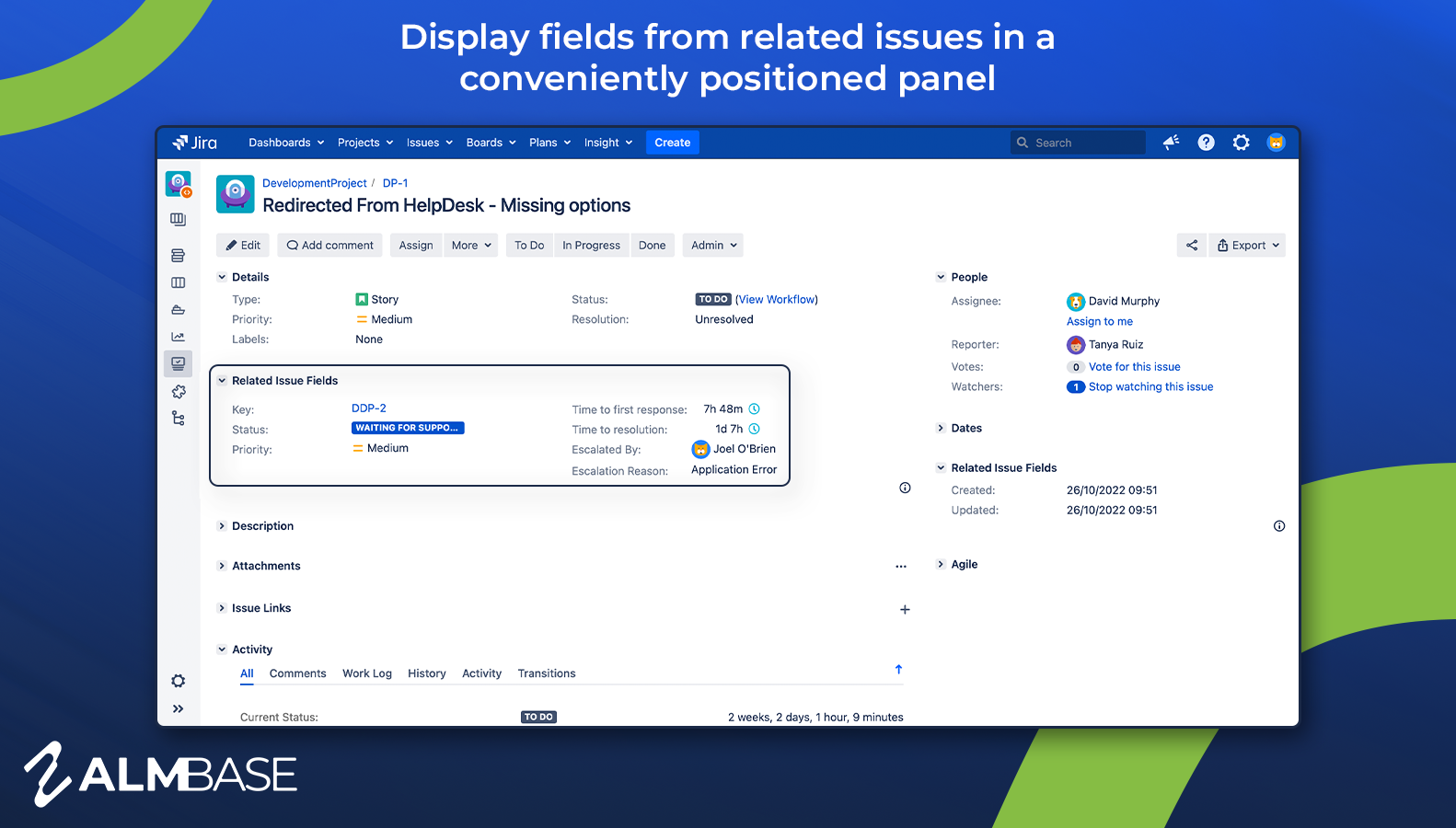Click the project avatar in sidebar

pos(179,184)
